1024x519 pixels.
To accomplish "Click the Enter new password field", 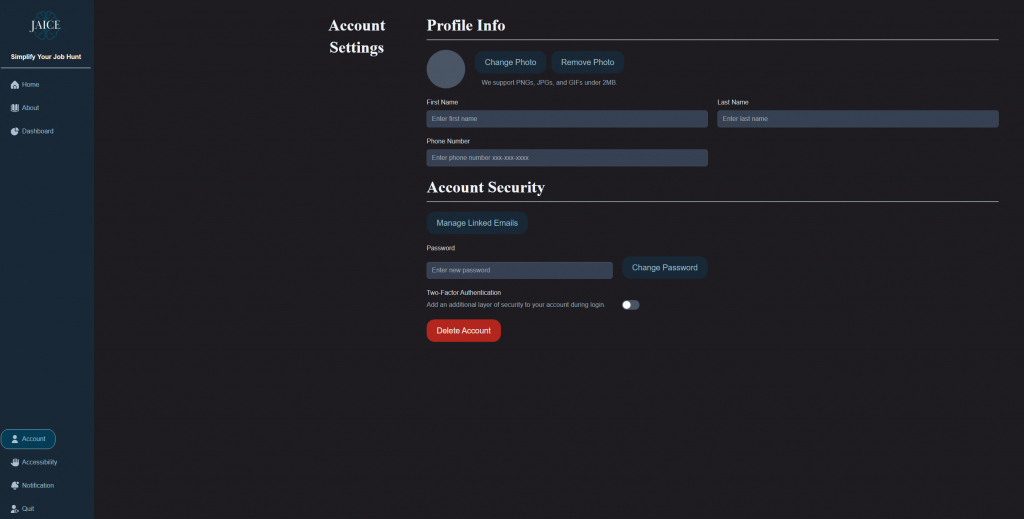I will (519, 270).
